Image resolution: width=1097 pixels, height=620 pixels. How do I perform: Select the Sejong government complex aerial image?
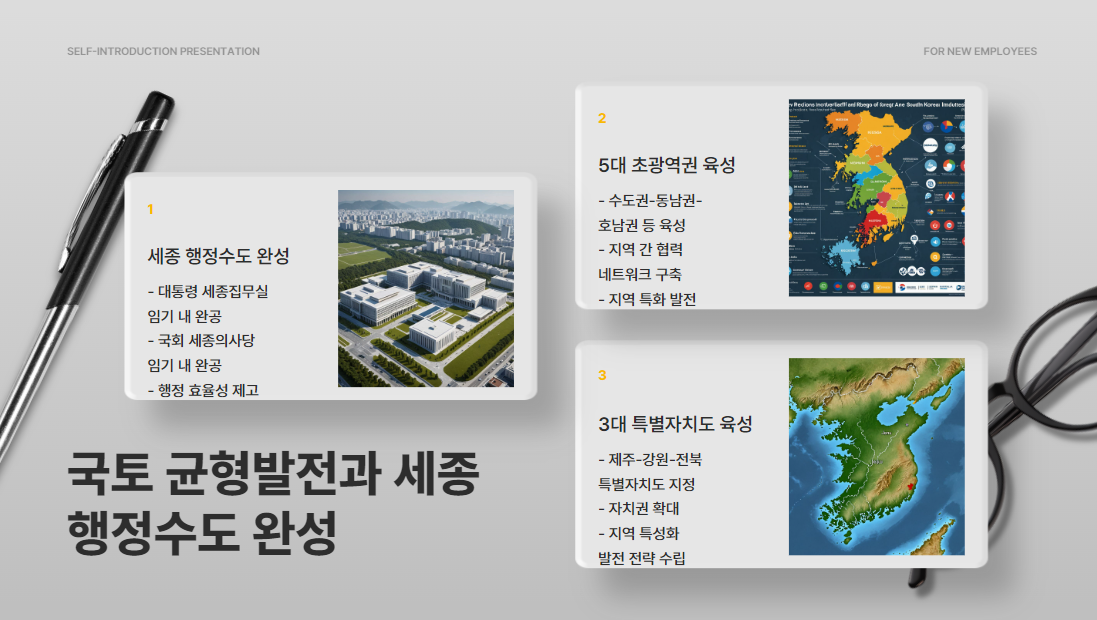pyautogui.click(x=426, y=288)
